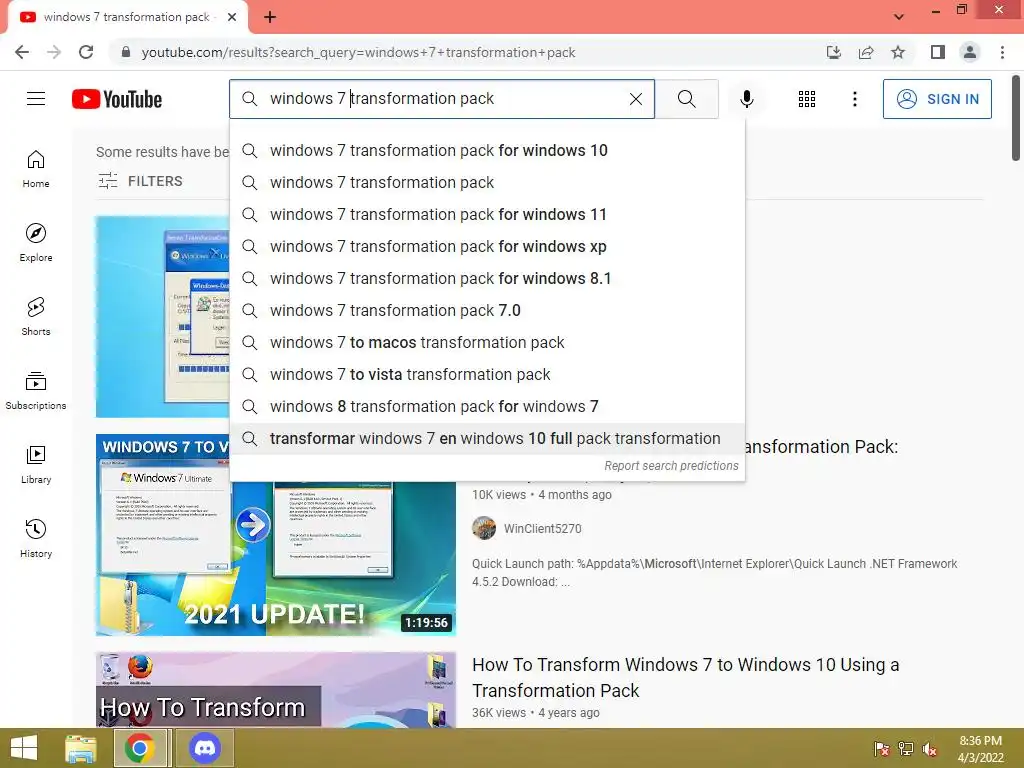Image resolution: width=1024 pixels, height=768 pixels.
Task: Go forward with the browser forward arrow
Action: coord(54,52)
